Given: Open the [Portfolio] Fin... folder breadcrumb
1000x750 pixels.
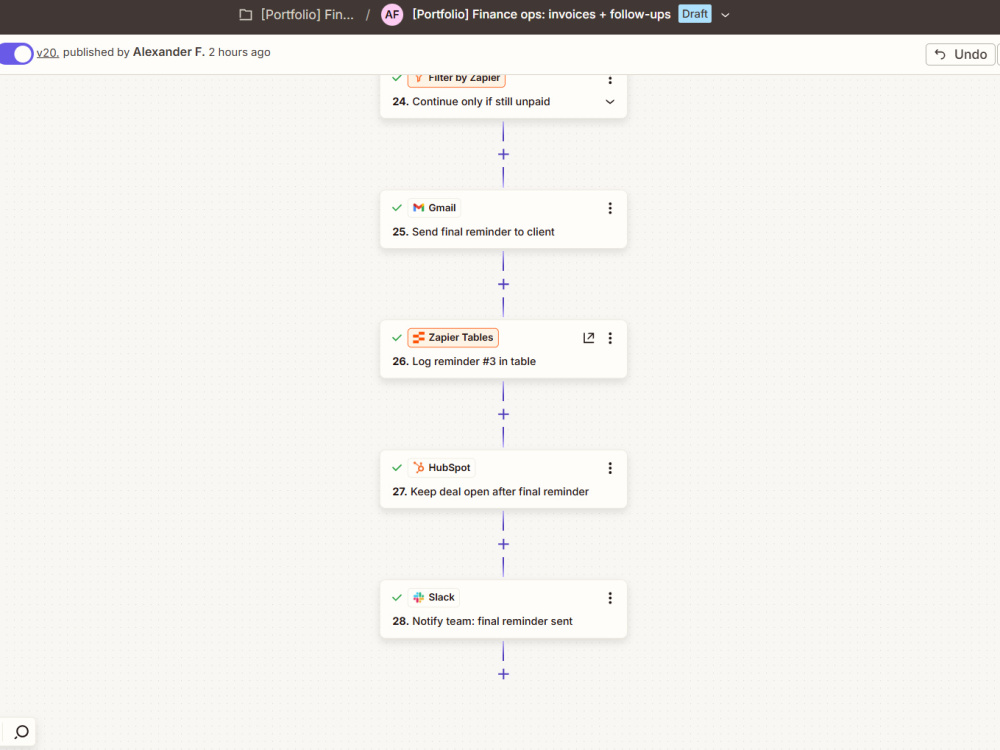Looking at the screenshot, I should point(307,15).
